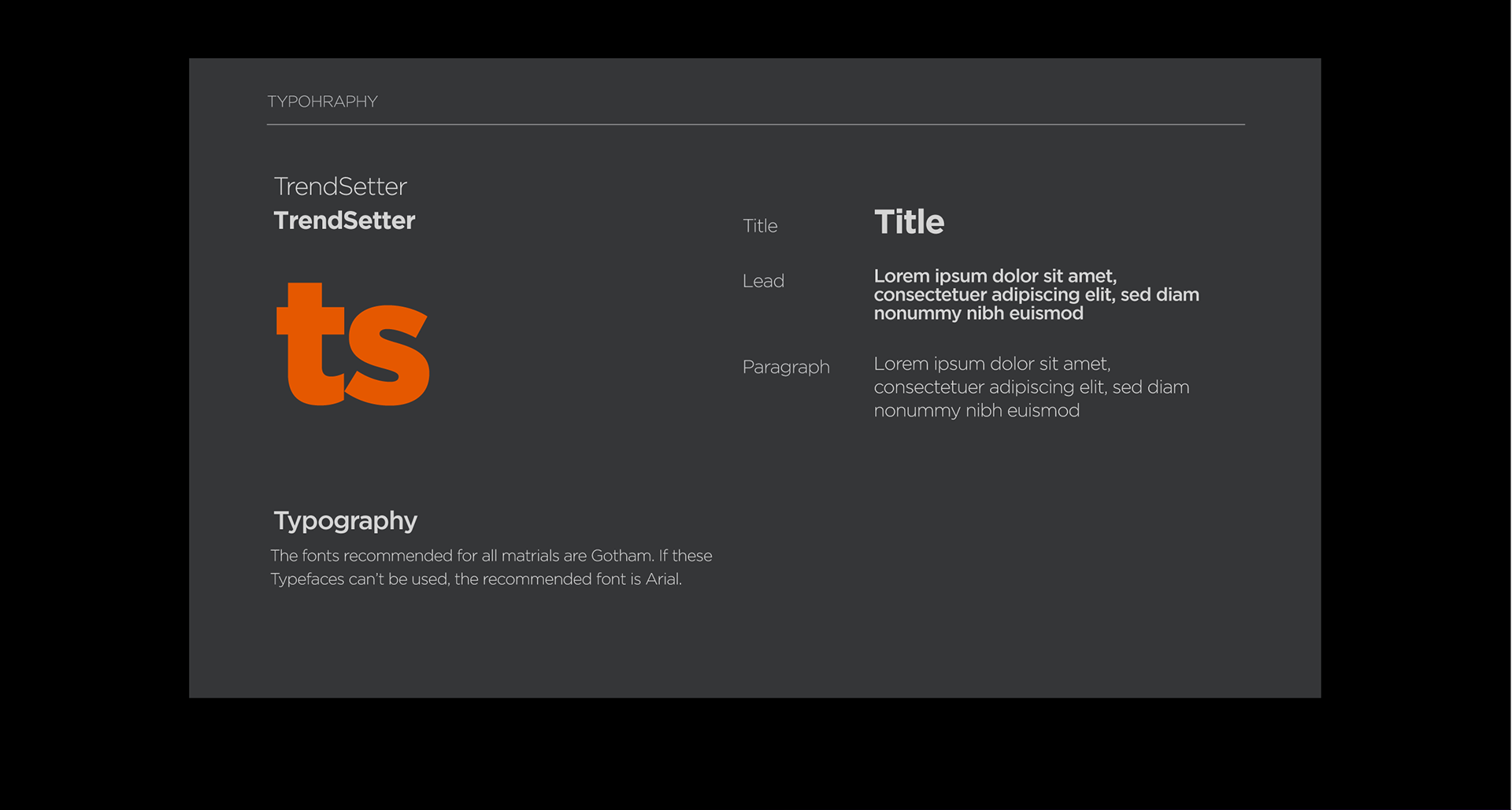Select the TYPOHRAPHY header at the top
Screen dimensions: 1512x810
click(322, 102)
